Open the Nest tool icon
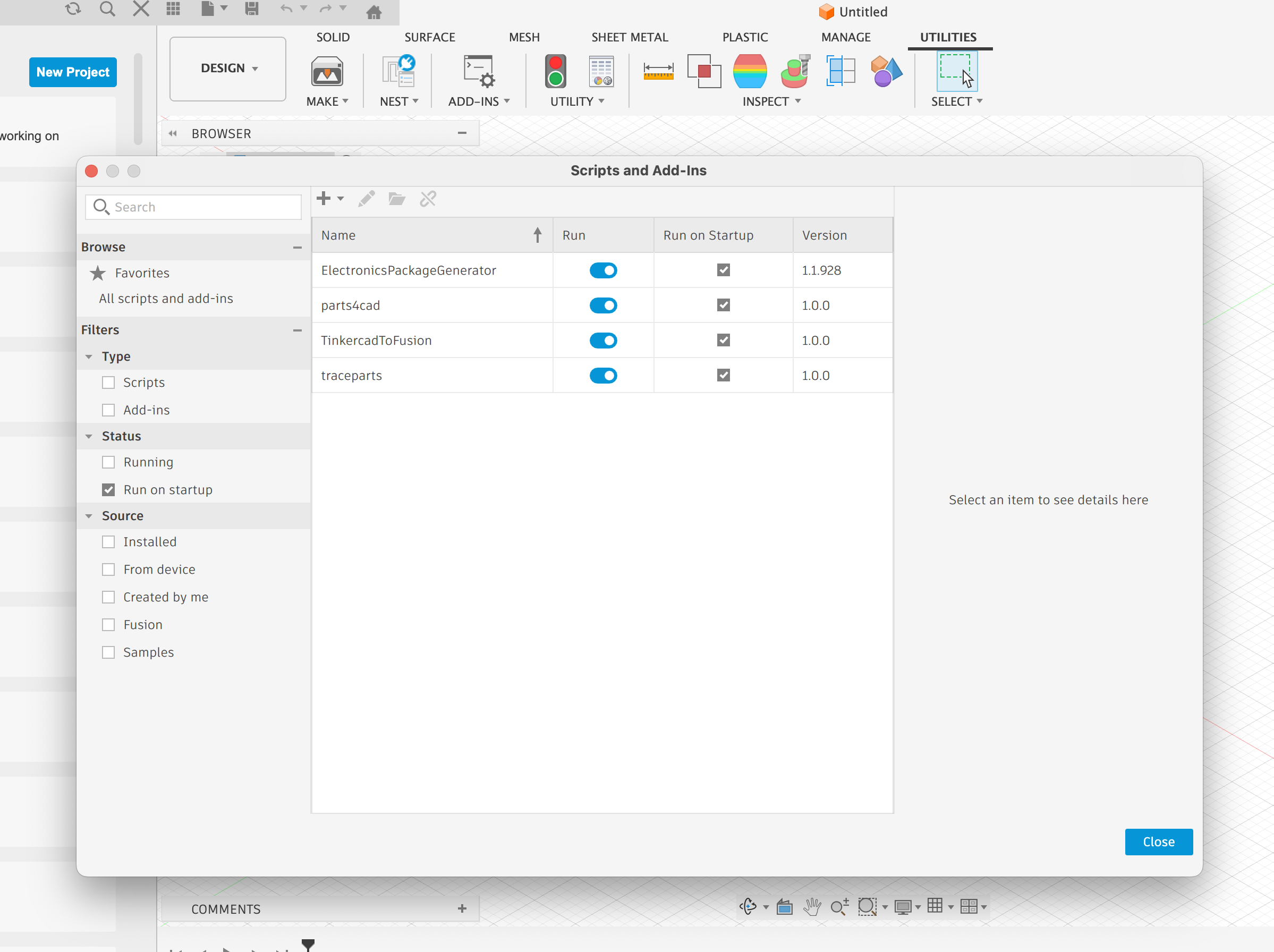The height and width of the screenshot is (952, 1274). tap(398, 71)
